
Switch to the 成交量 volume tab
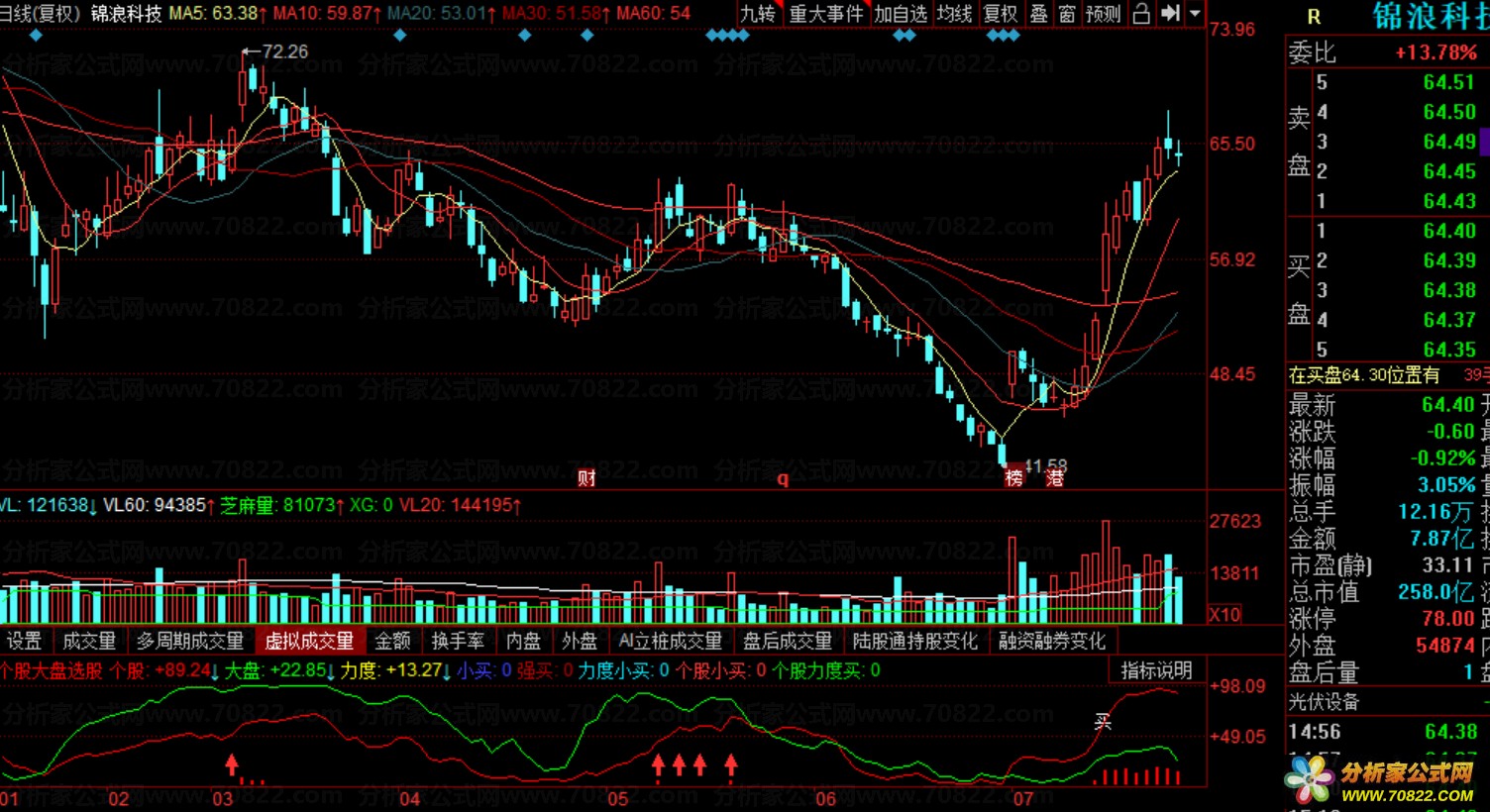pos(90,641)
